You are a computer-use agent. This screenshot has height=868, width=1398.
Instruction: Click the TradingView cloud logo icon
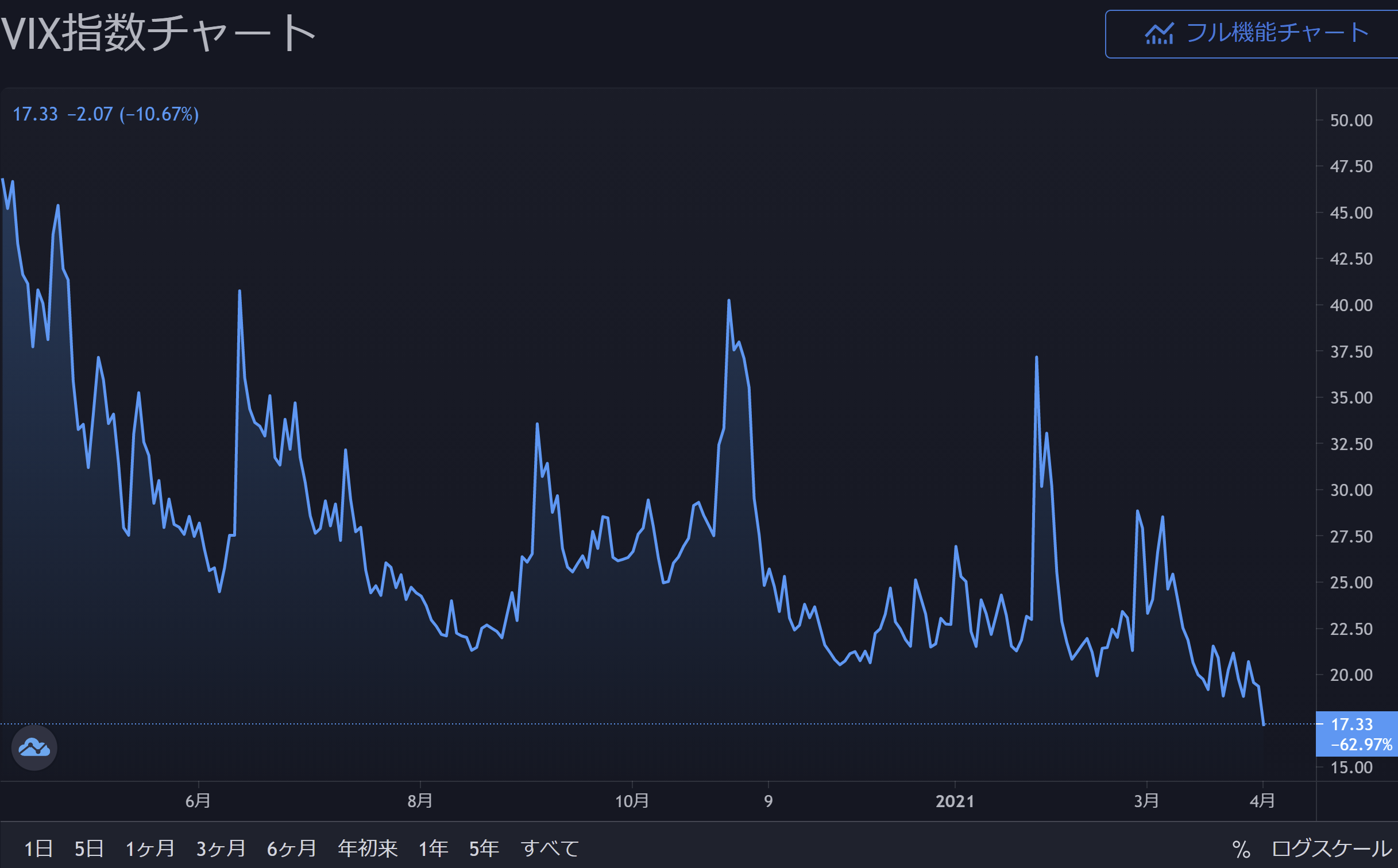(x=34, y=747)
